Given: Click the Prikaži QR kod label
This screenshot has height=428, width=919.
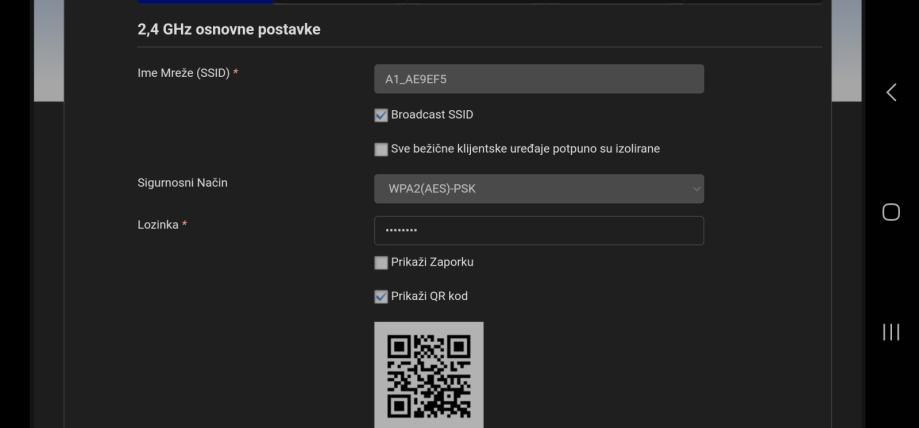Looking at the screenshot, I should tap(429, 296).
